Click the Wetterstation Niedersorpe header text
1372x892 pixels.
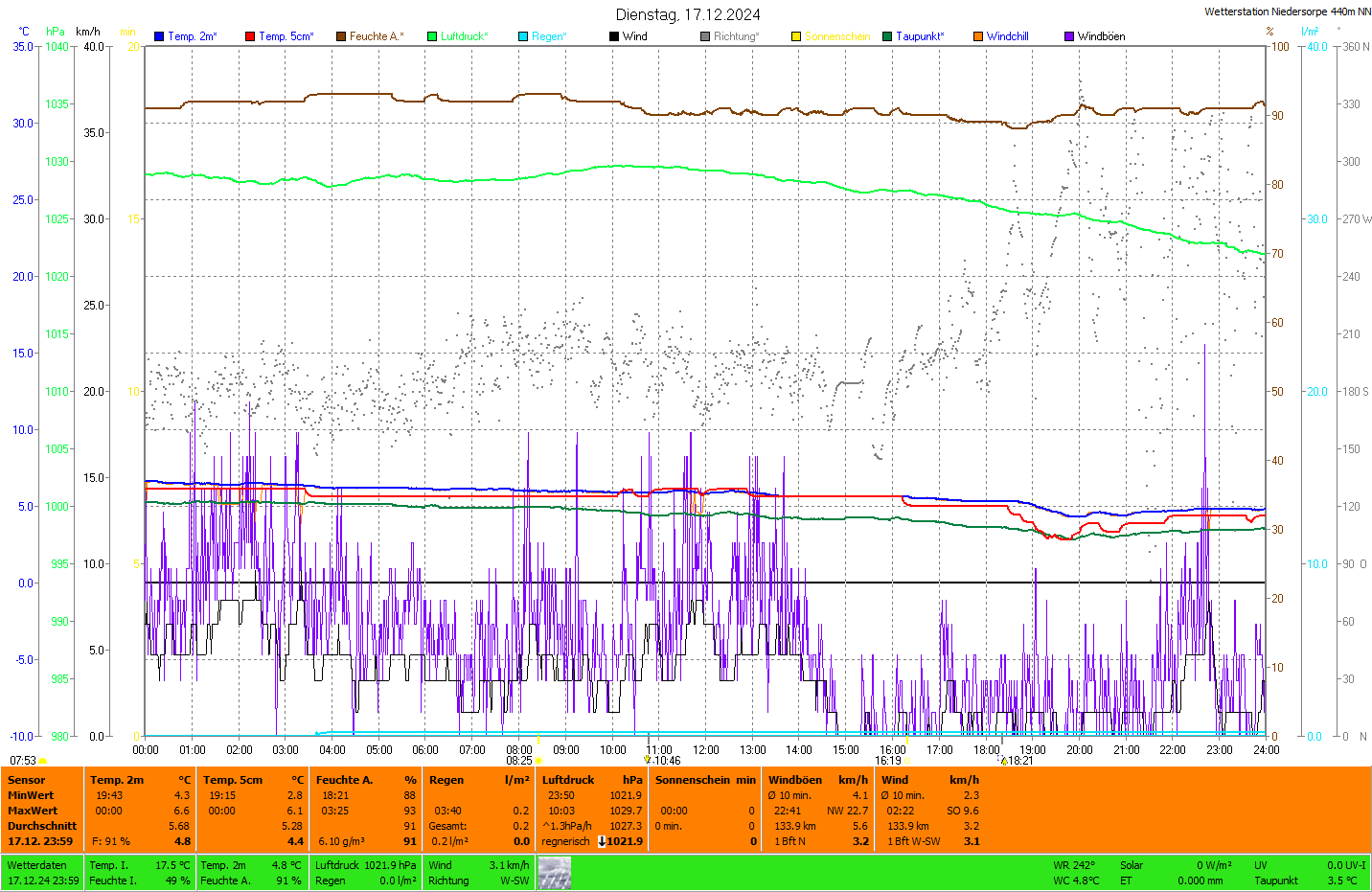click(x=1287, y=11)
